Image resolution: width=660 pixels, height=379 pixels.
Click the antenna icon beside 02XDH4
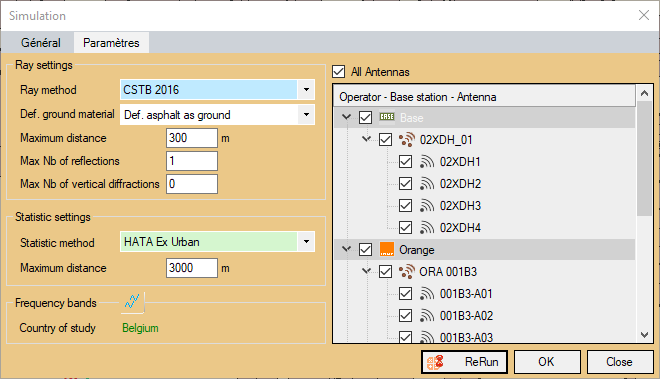pyautogui.click(x=427, y=227)
